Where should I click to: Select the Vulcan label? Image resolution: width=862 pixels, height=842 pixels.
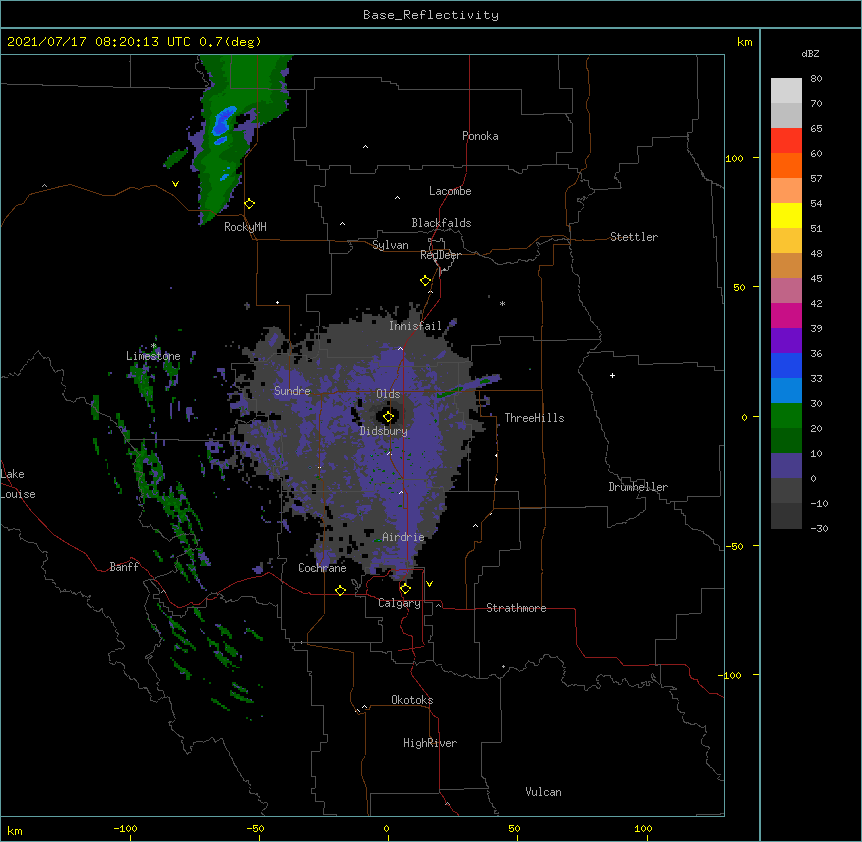[x=543, y=792]
